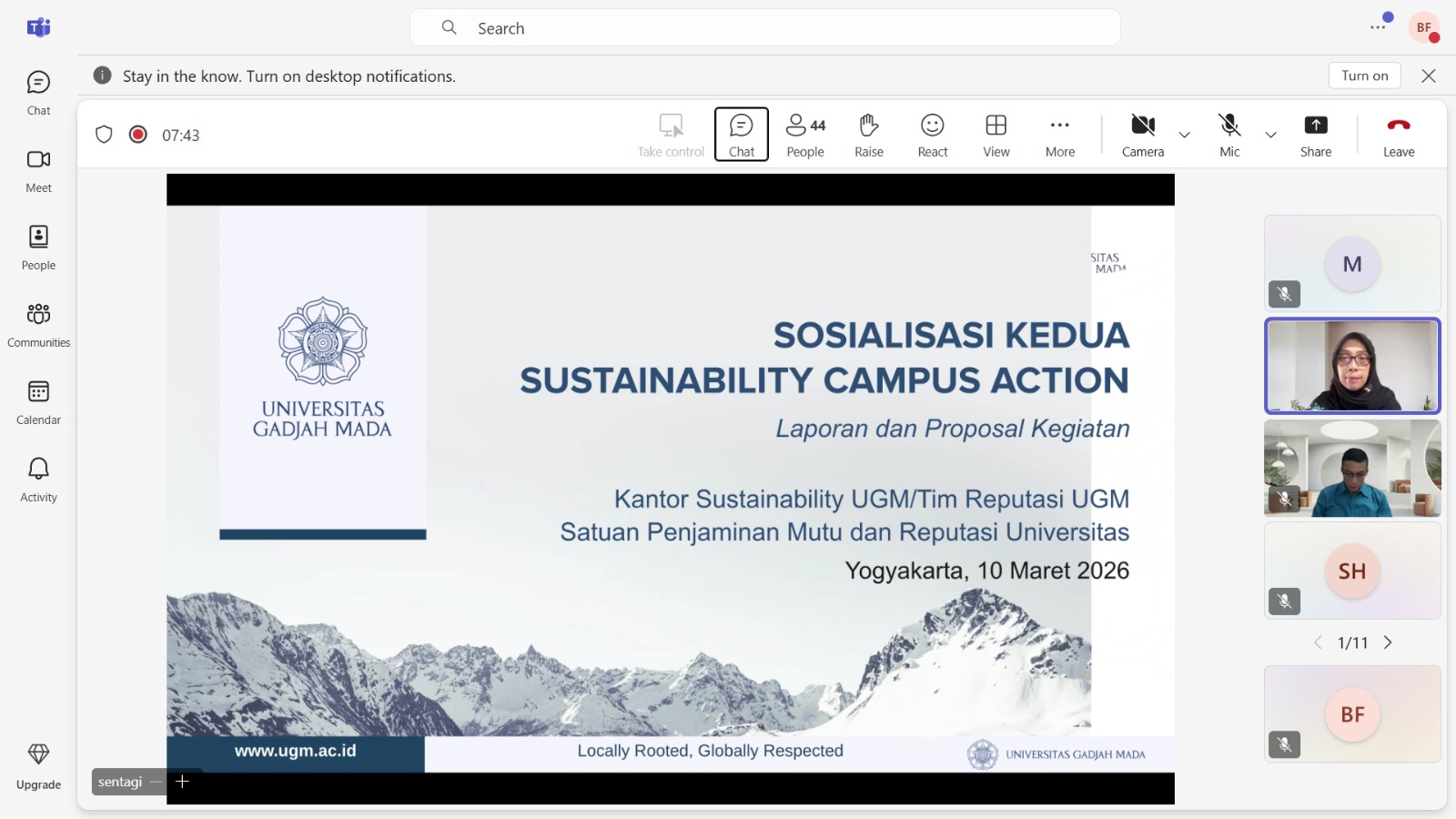Open the Raise hand control
The image size is (1456, 819).
pyautogui.click(x=868, y=135)
